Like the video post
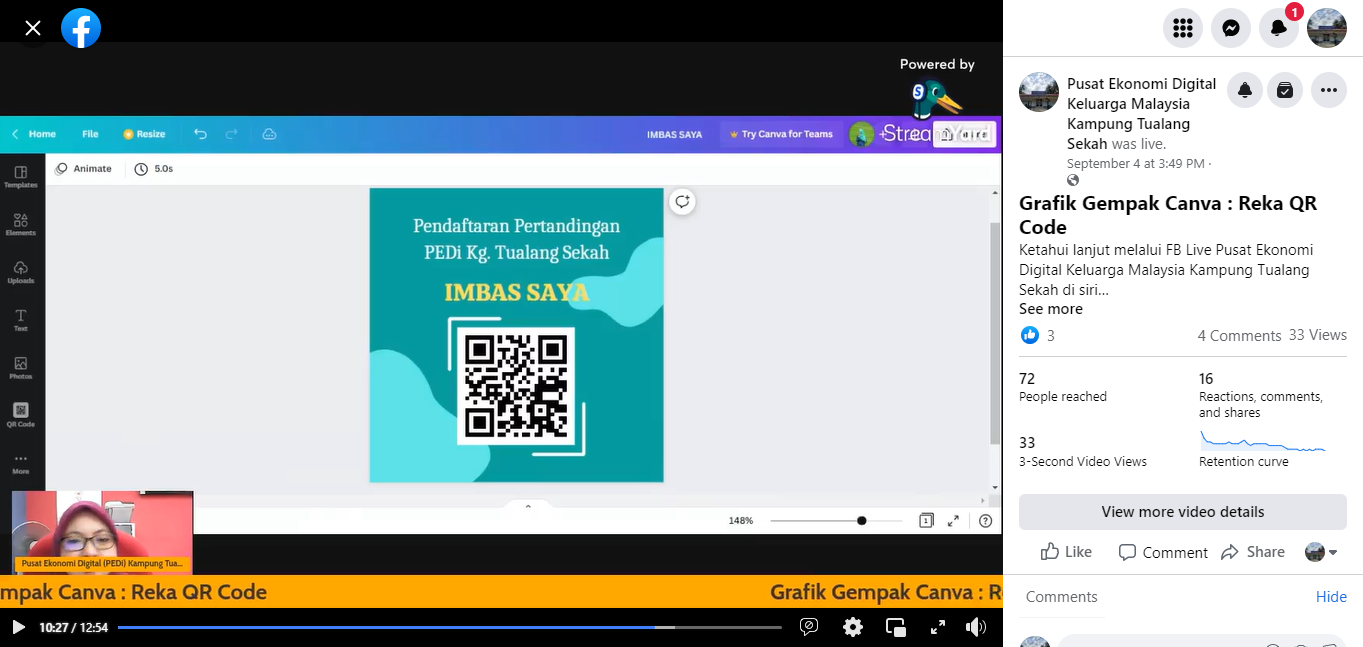 click(1066, 552)
